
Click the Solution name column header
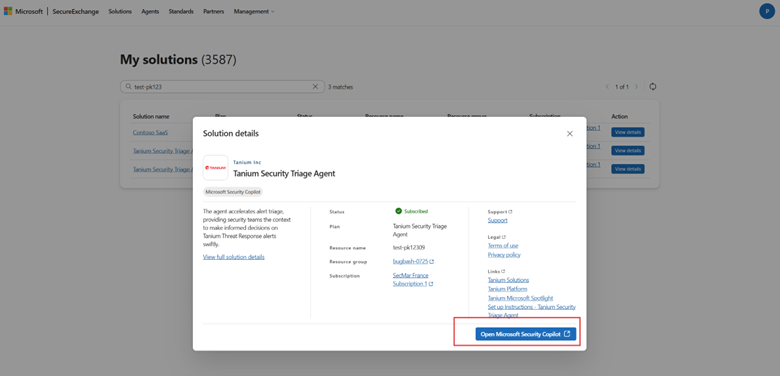151,116
